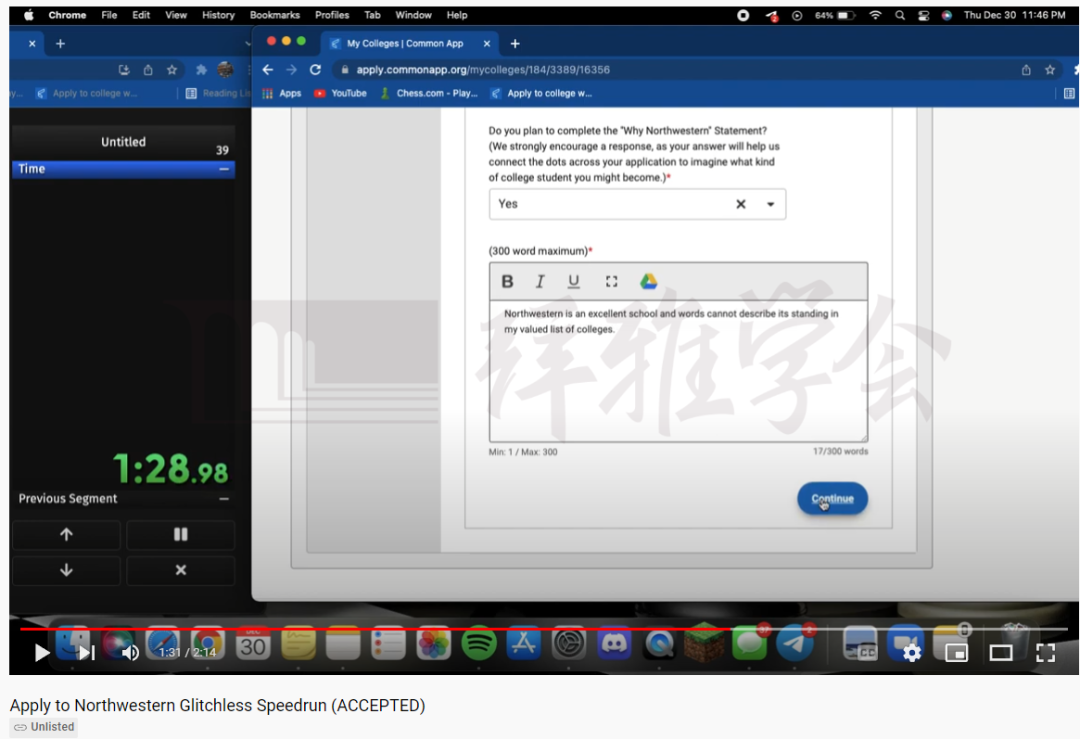The image size is (1080, 739).
Task: Open the Chrome menu in menu bar
Action: click(67, 14)
